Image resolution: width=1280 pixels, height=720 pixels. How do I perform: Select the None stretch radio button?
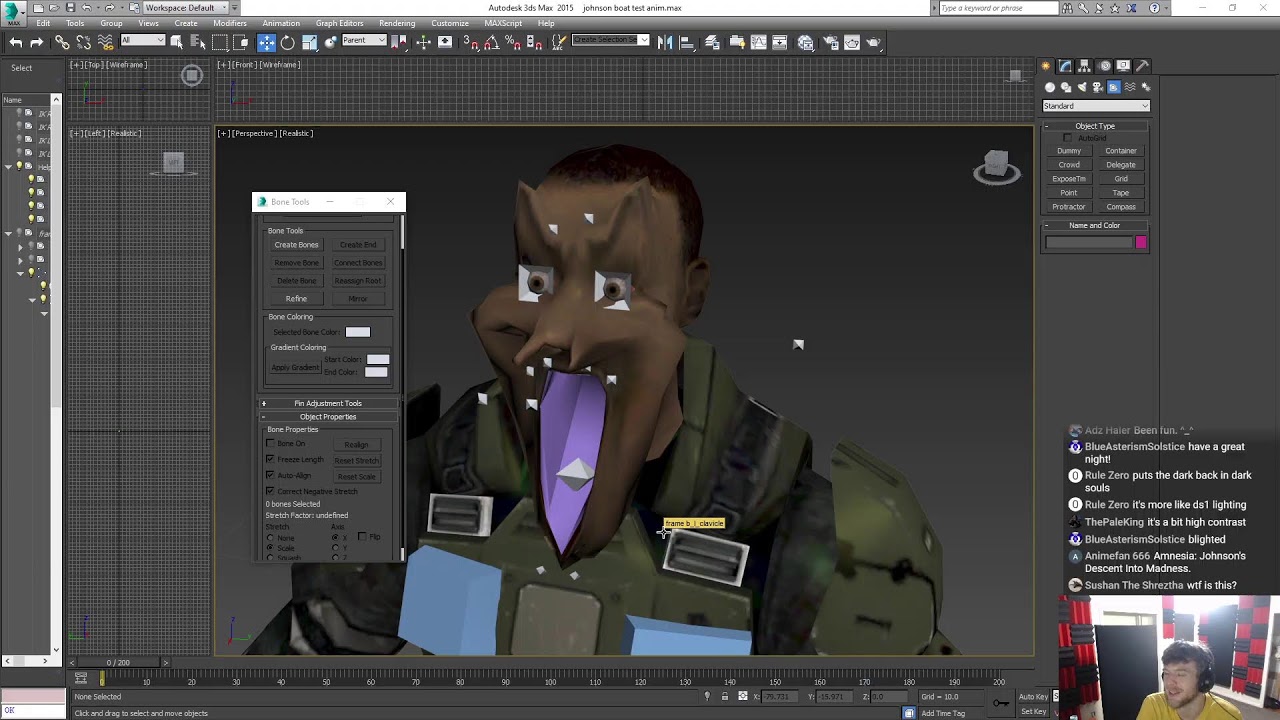tap(270, 538)
